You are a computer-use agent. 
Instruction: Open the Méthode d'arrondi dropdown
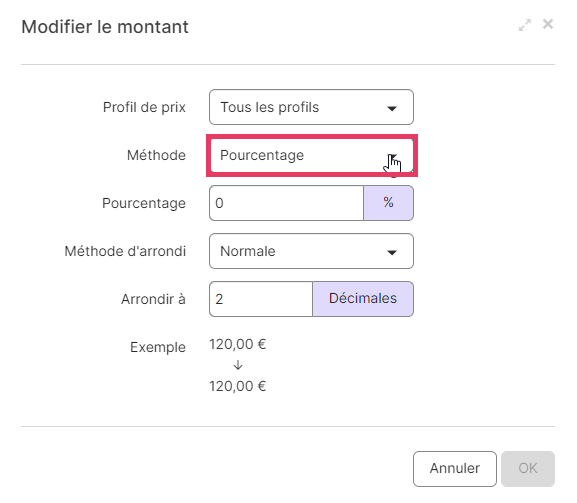click(x=311, y=251)
